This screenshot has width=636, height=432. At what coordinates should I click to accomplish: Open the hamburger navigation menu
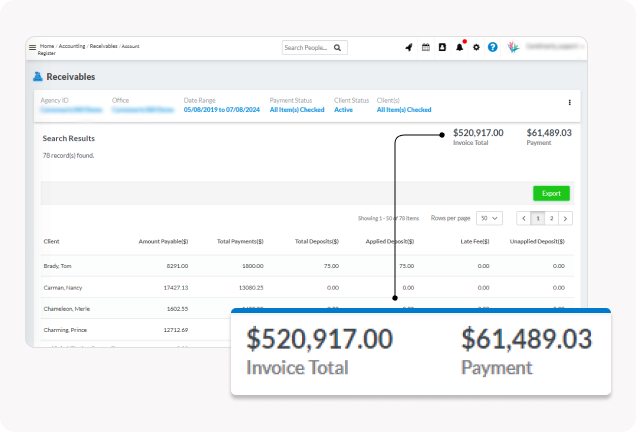(x=32, y=47)
